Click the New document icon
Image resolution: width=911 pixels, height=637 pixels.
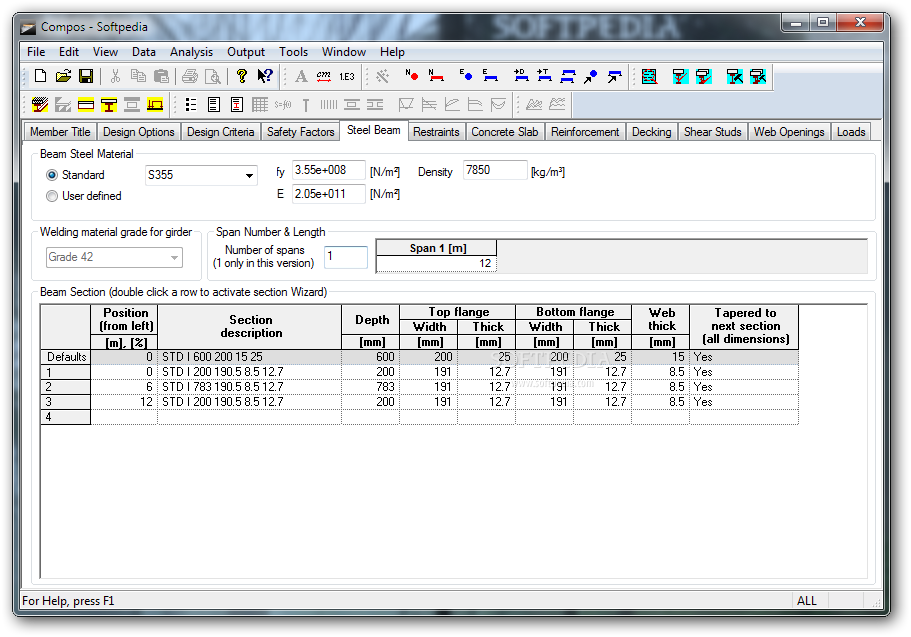point(41,76)
